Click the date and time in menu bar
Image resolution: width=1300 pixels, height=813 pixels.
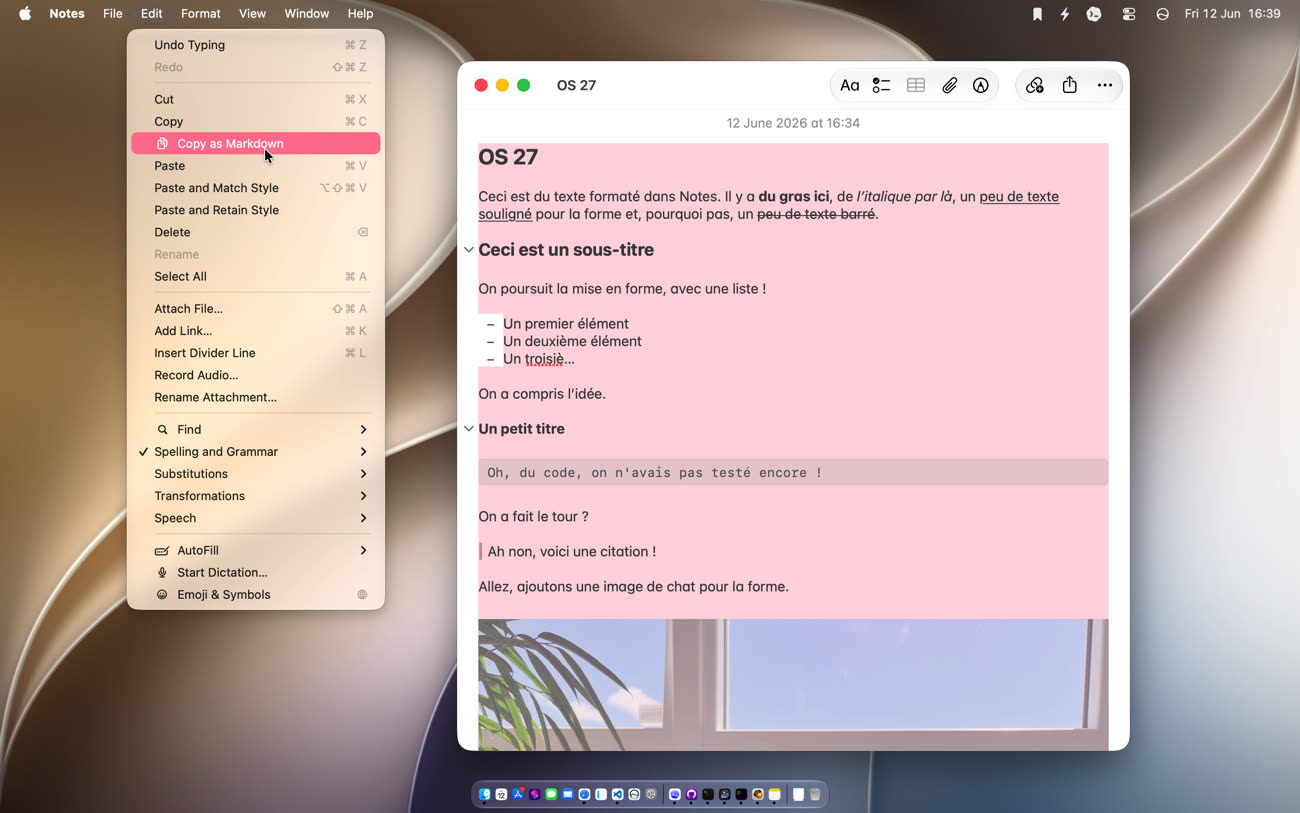1232,14
